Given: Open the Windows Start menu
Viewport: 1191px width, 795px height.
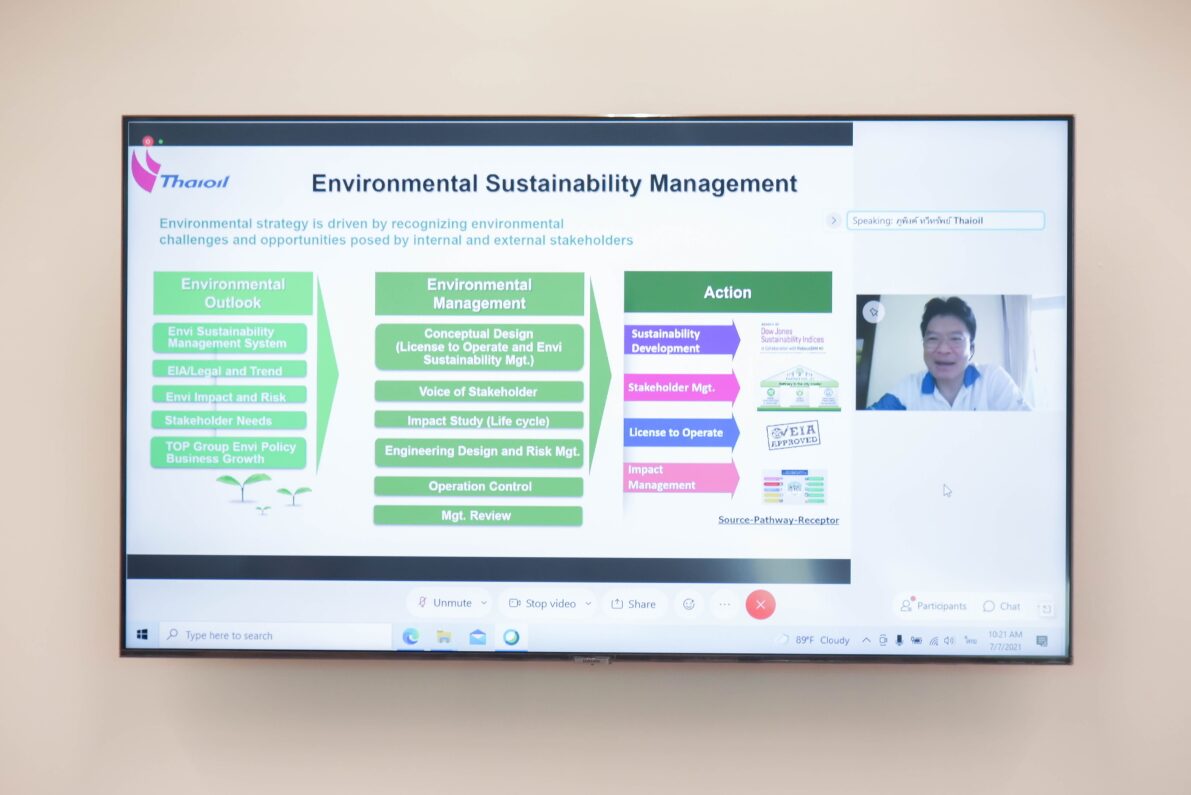Looking at the screenshot, I should (142, 635).
